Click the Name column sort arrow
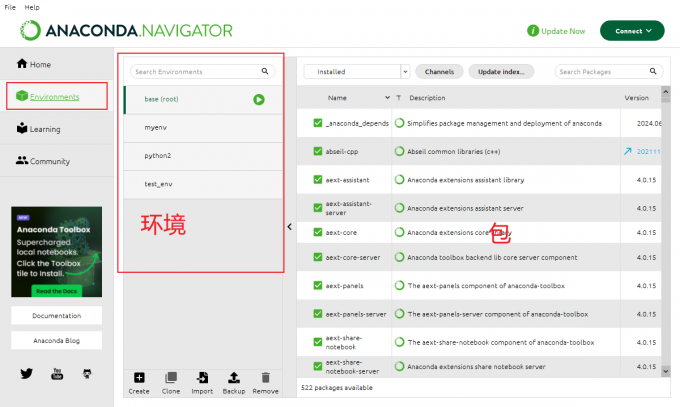This screenshot has height=407, width=680. [x=387, y=98]
